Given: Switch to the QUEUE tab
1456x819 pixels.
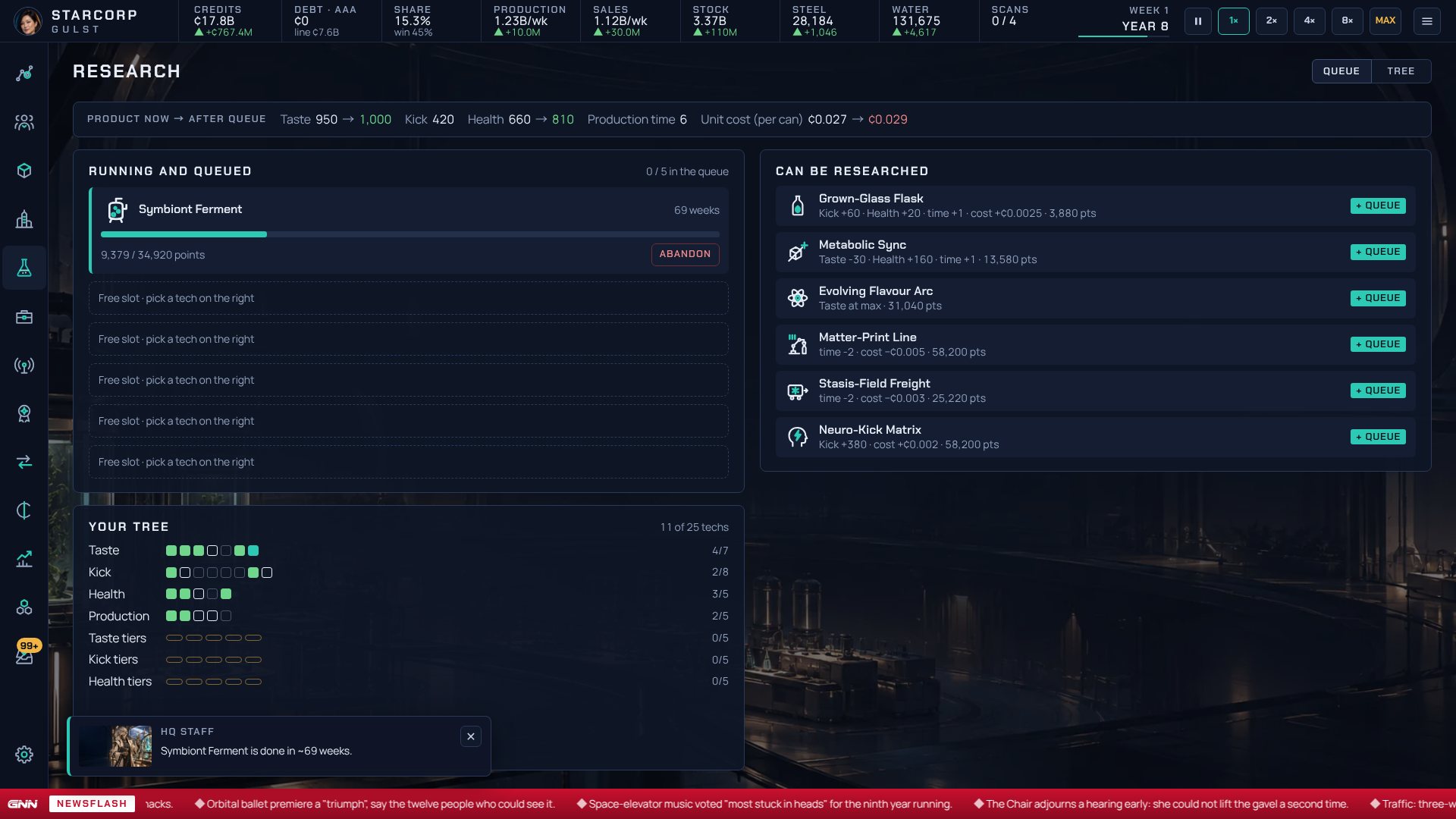Looking at the screenshot, I should [x=1341, y=71].
